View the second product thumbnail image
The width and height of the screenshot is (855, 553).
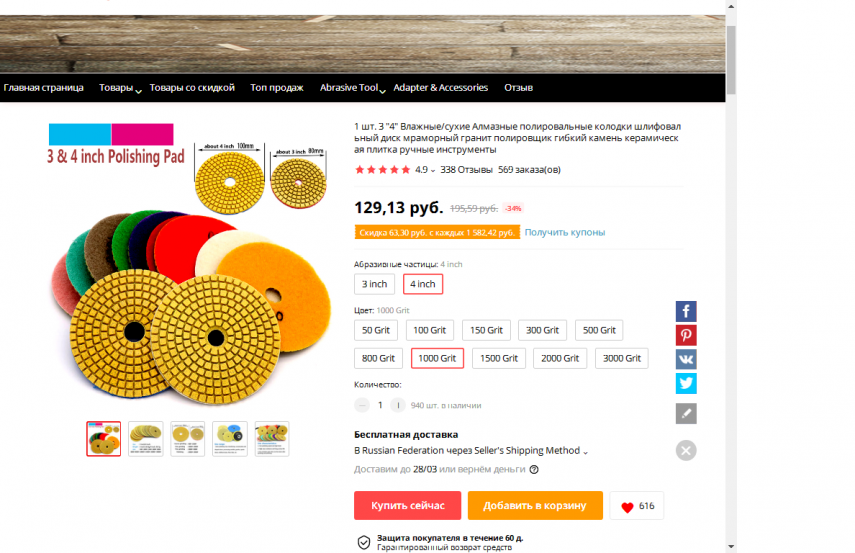(146, 438)
